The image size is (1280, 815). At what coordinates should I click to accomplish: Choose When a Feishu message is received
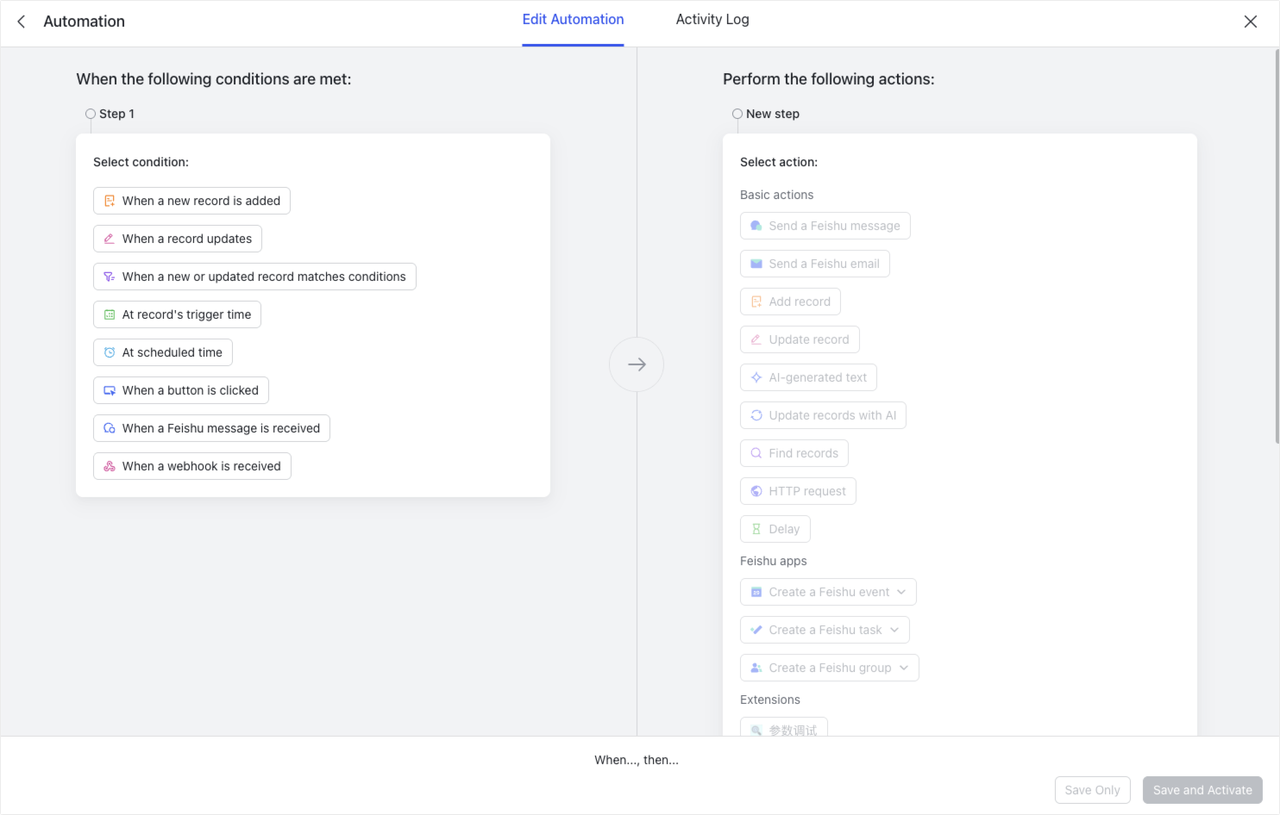[212, 429]
